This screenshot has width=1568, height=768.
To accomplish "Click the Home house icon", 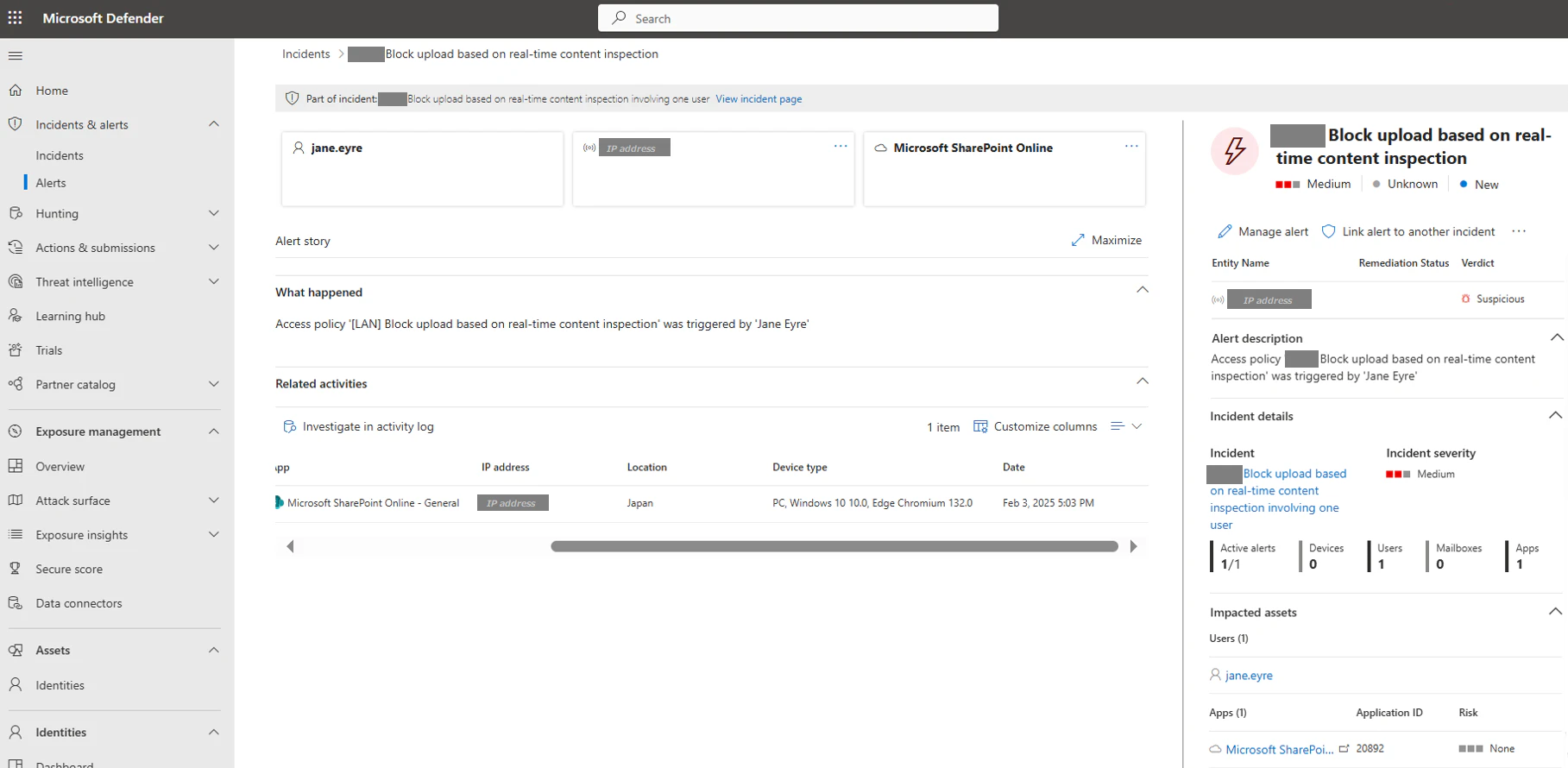I will [15, 90].
